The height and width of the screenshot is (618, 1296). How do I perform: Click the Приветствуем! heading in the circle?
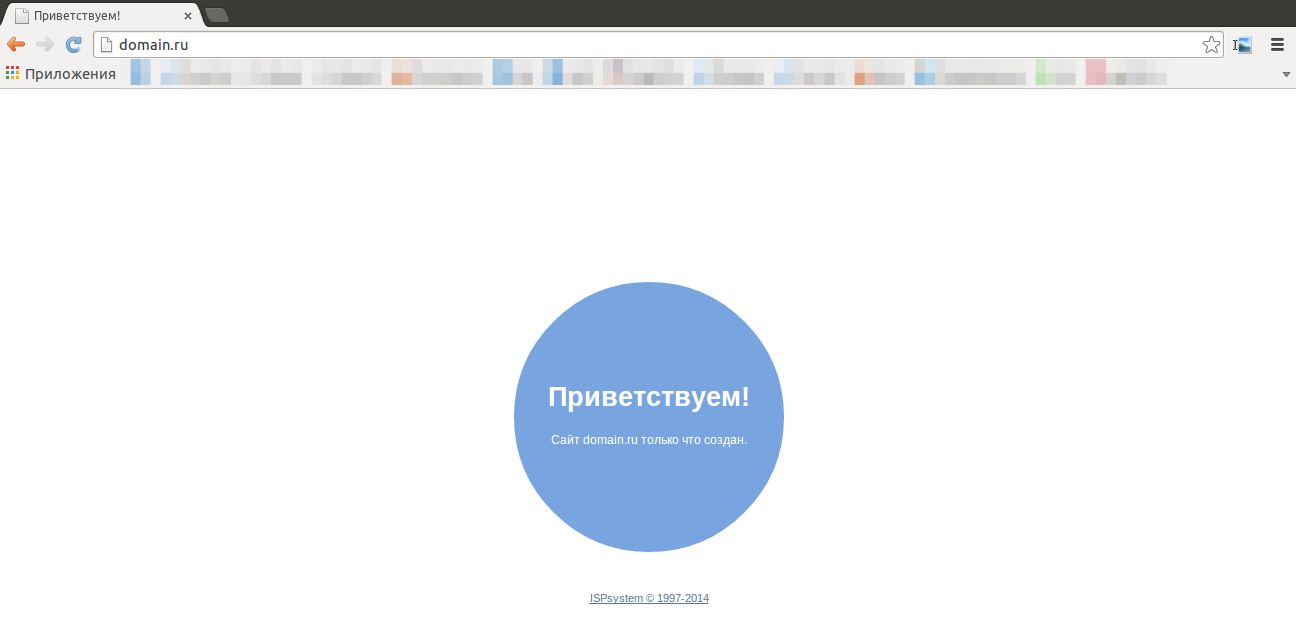pos(649,396)
